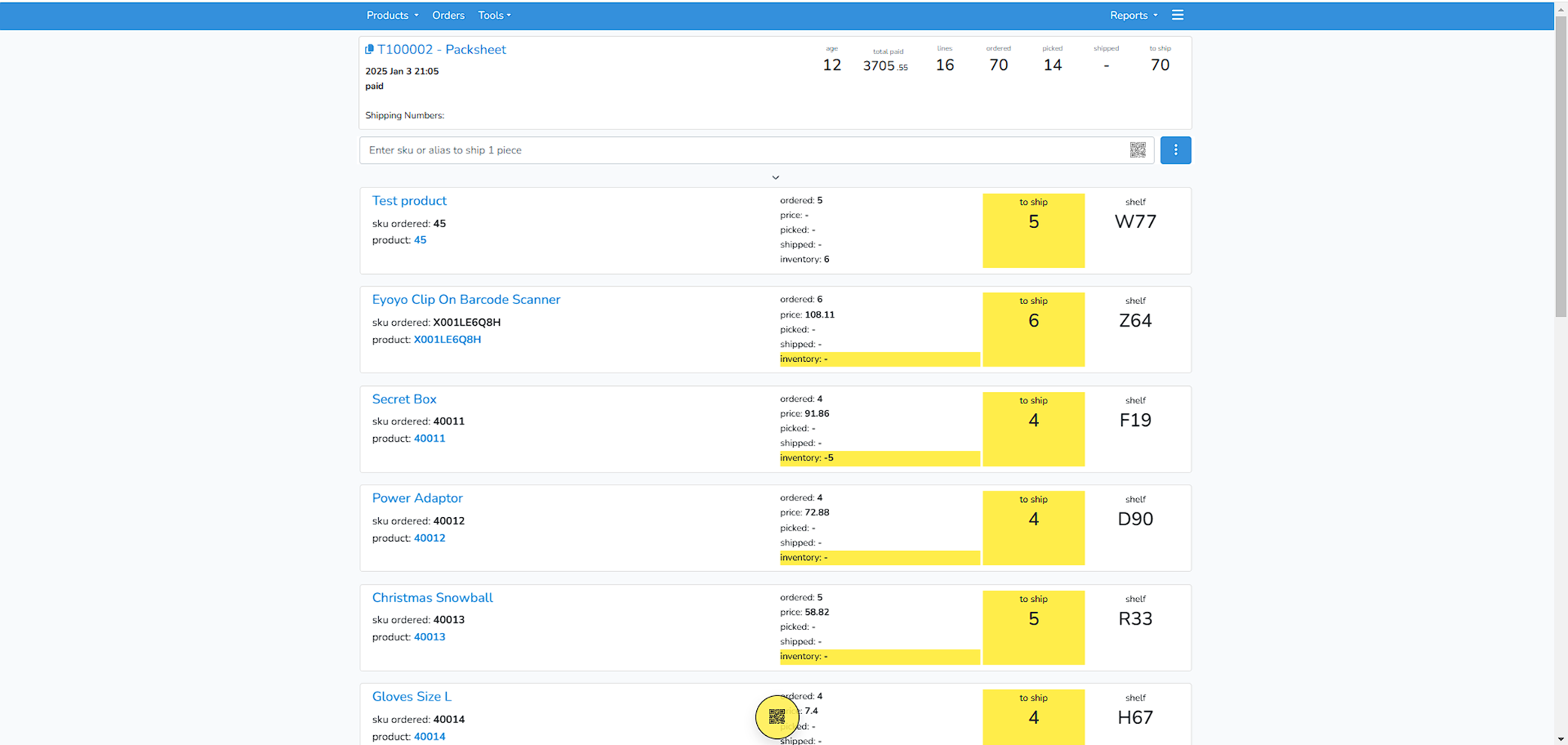Go to the Orders page
1568x745 pixels.
[x=448, y=15]
